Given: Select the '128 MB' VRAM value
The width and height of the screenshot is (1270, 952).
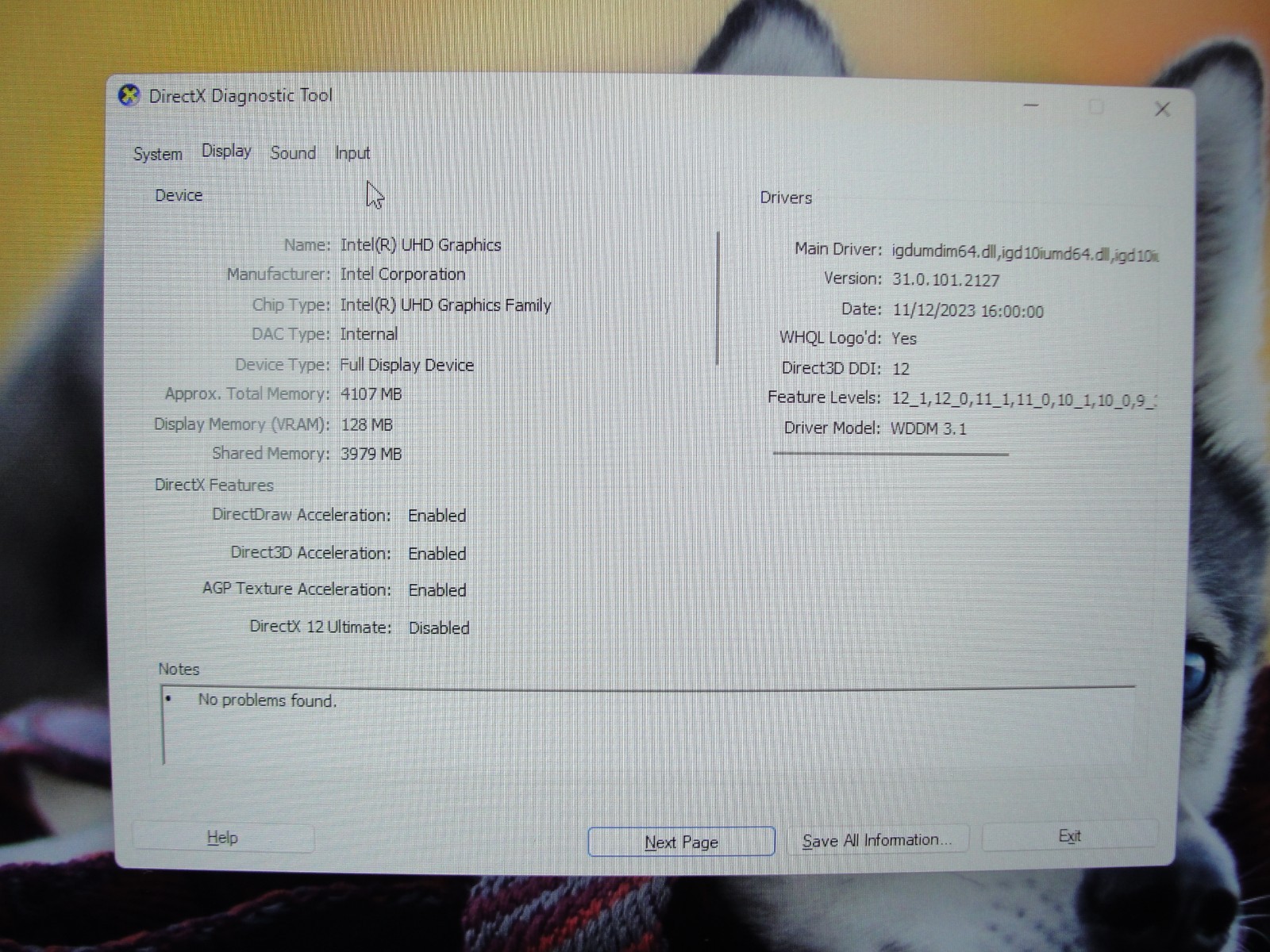Looking at the screenshot, I should (x=366, y=425).
